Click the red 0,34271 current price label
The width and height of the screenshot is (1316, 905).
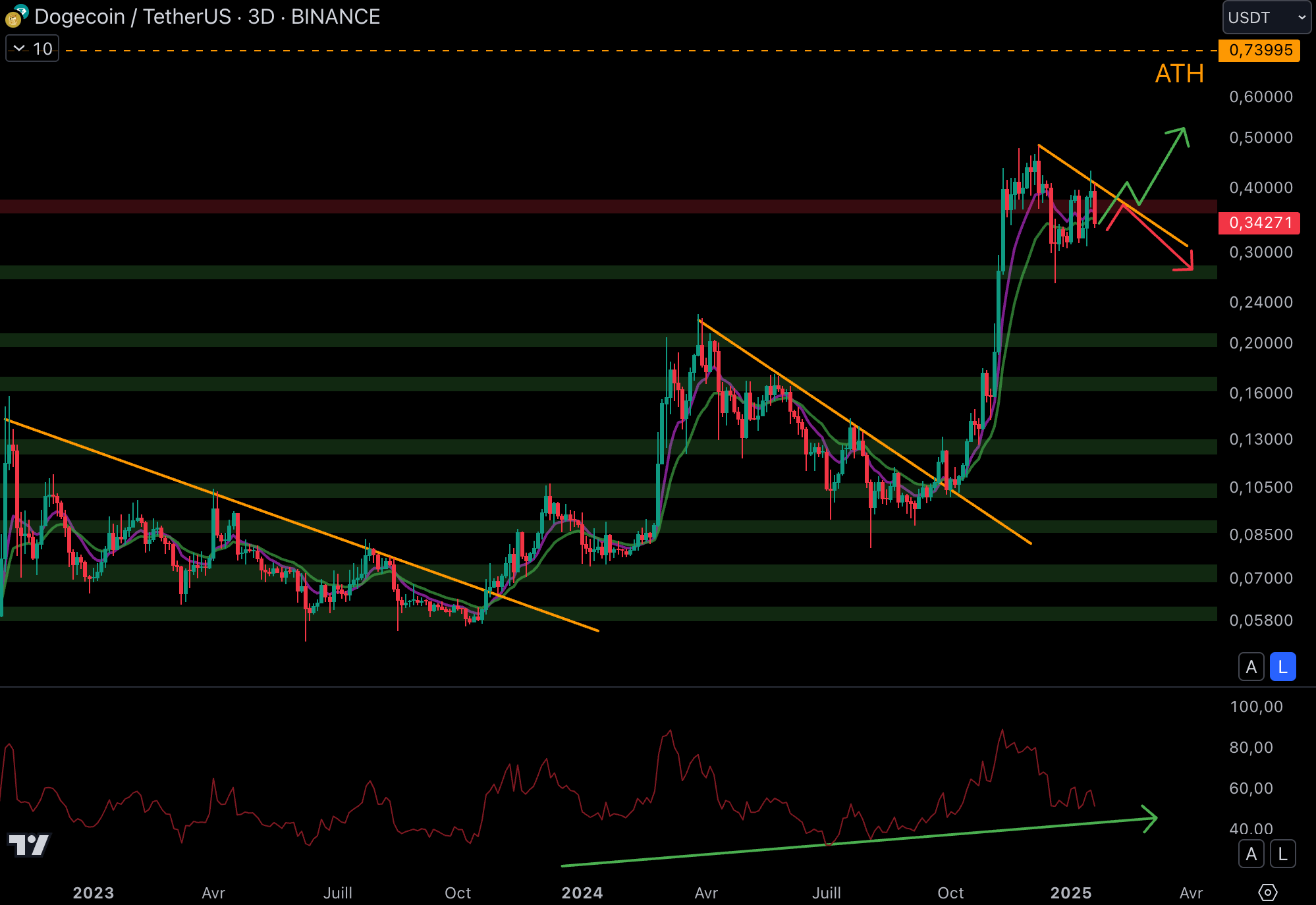pos(1259,223)
